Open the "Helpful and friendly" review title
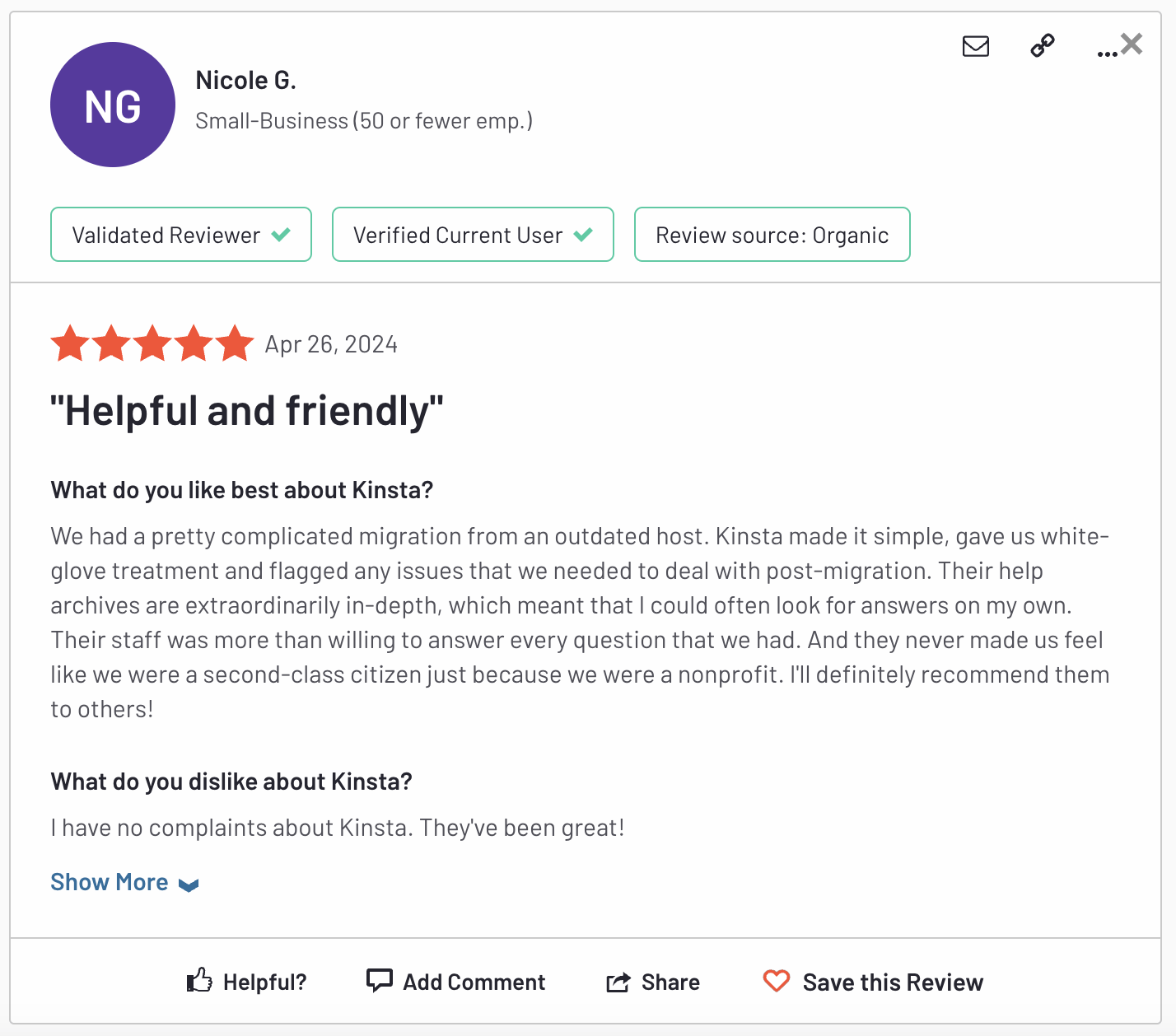Screen dimensions: 1176x1036 247,411
